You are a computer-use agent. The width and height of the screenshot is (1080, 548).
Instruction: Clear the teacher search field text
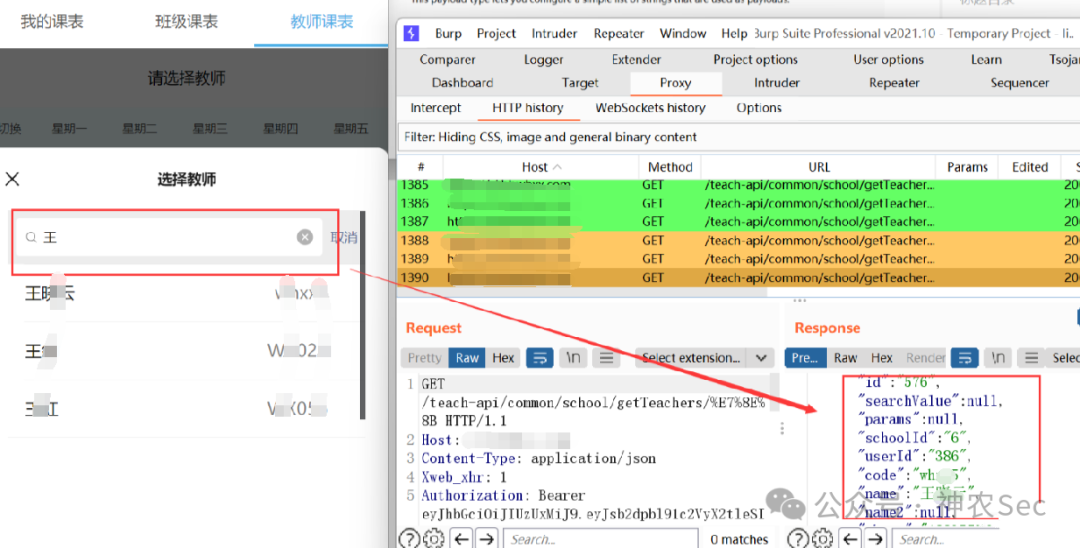pos(304,238)
